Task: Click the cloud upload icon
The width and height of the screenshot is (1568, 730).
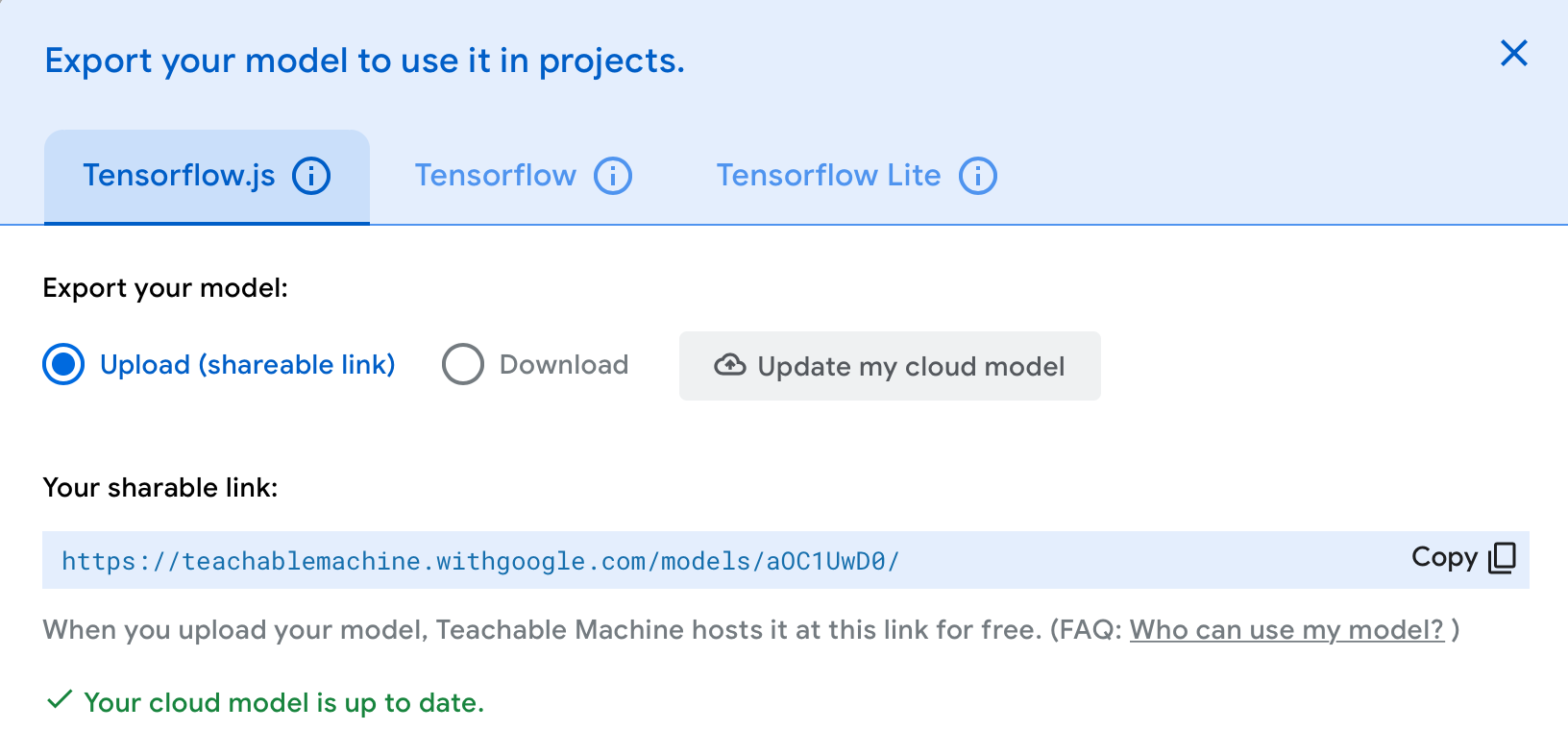Action: click(730, 365)
